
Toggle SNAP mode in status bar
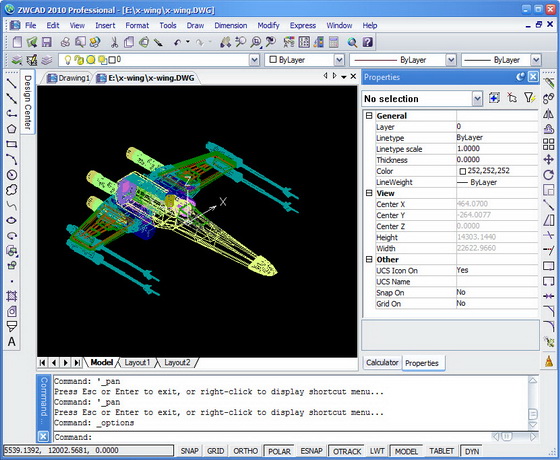coord(190,451)
